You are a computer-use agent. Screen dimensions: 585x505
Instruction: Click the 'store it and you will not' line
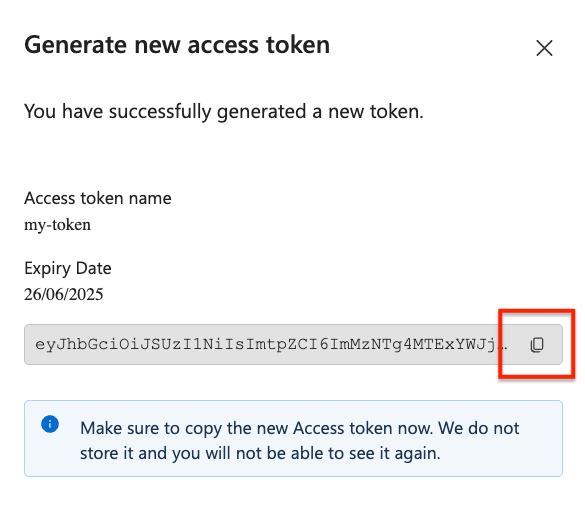(x=260, y=454)
